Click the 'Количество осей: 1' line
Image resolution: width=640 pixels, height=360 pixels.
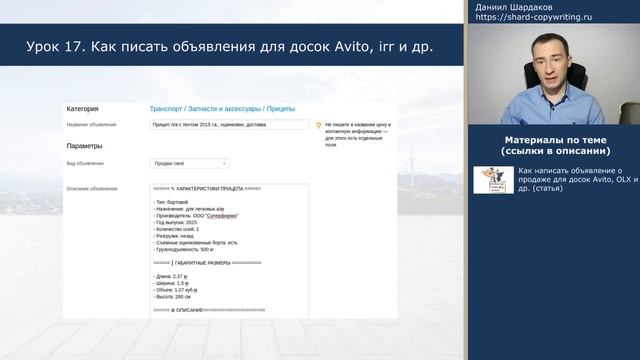[176, 229]
